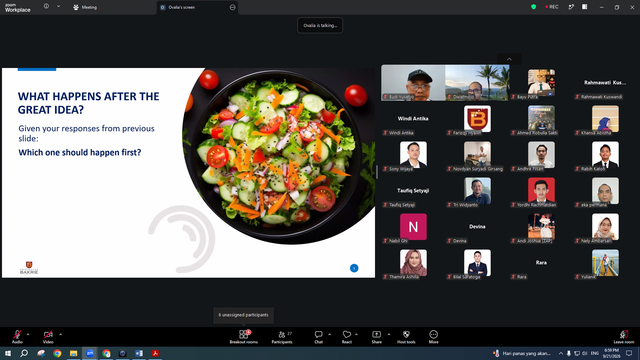The image size is (640, 360).
Task: Select Devina's name tile
Action: pyautogui.click(x=477, y=227)
